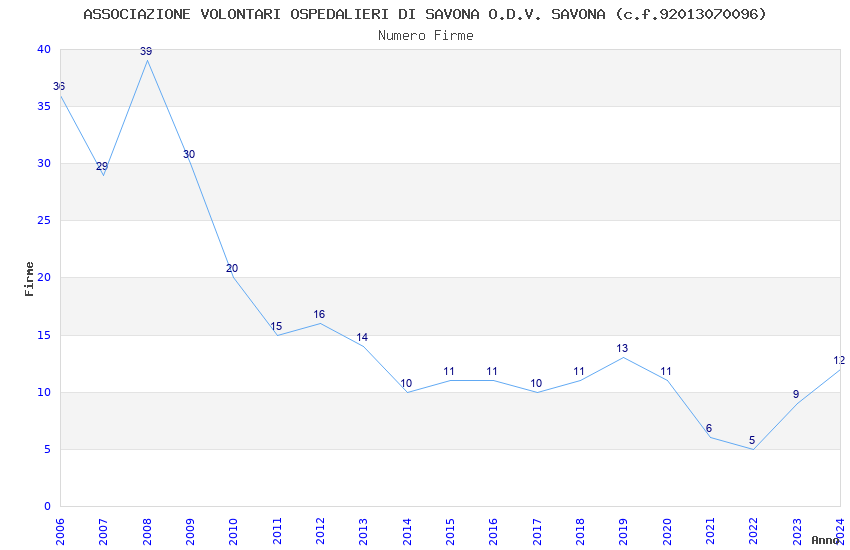Click the data label 11 at 2015
Viewport: 850px width, 550px height.
pos(449,372)
